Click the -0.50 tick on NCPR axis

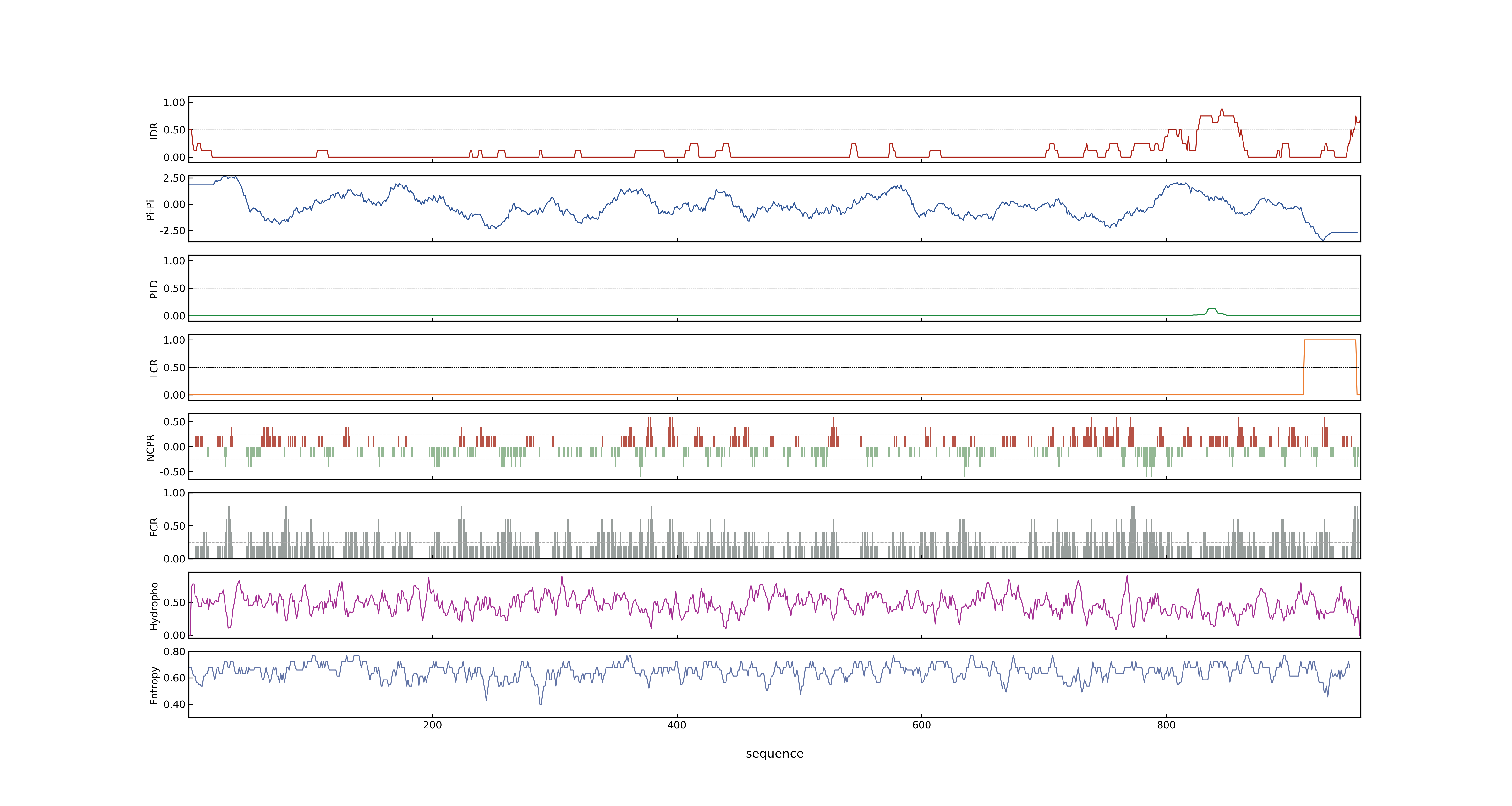(x=172, y=472)
